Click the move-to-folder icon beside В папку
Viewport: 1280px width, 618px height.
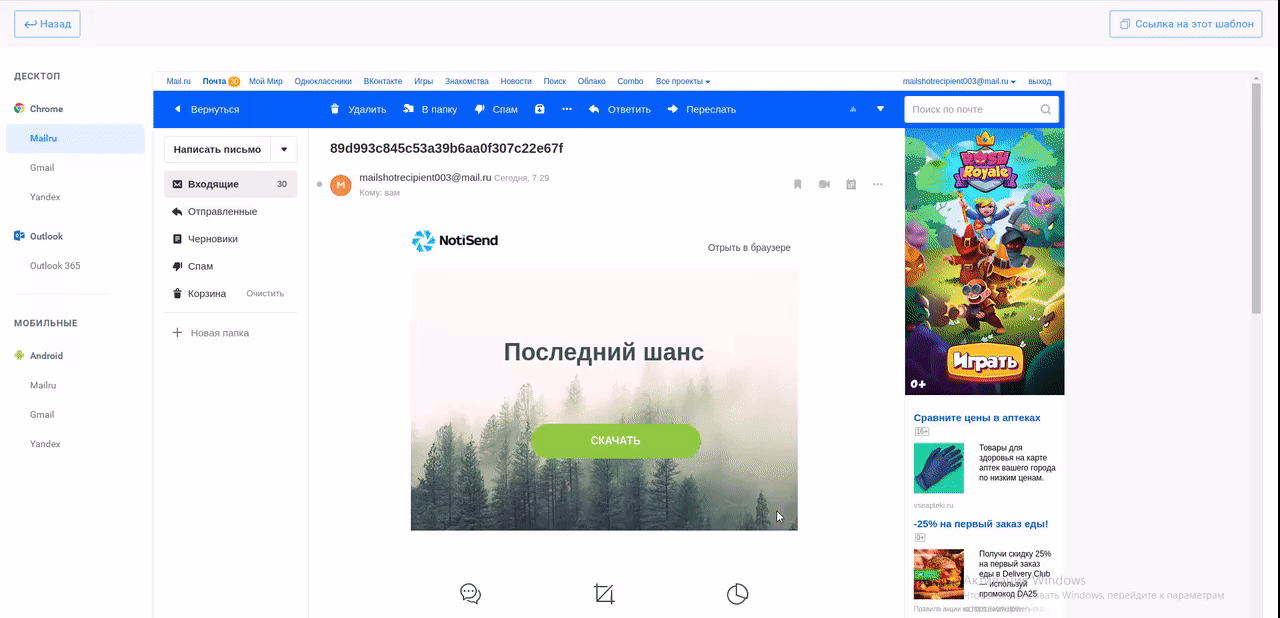tap(408, 109)
